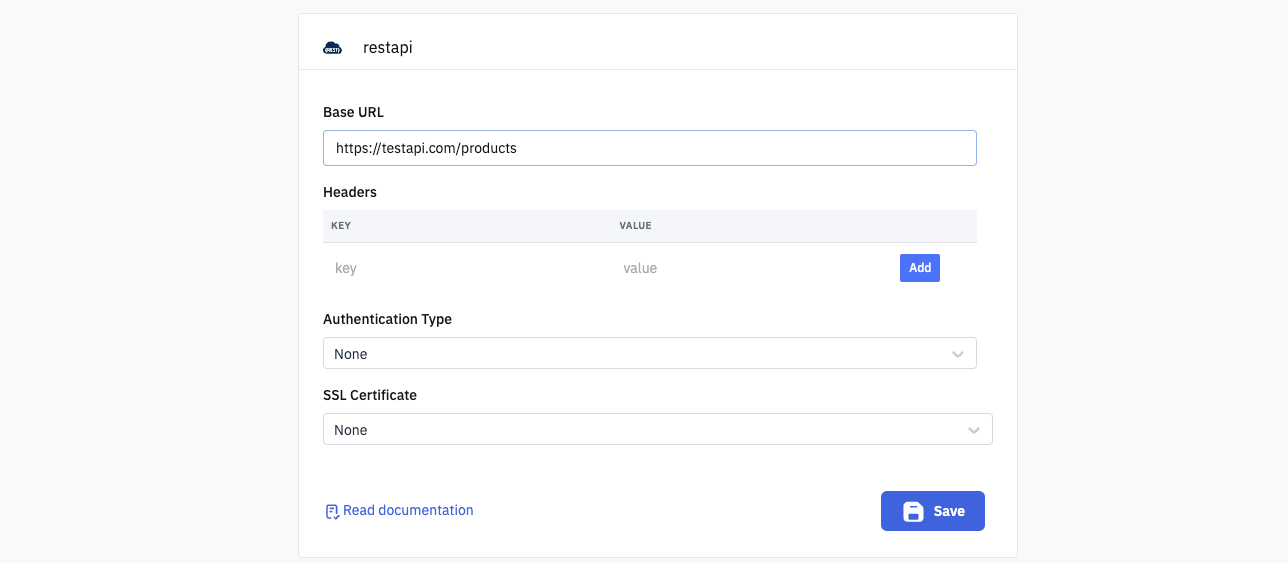Click the VALUE column header
This screenshot has height=563, width=1288.
(x=635, y=226)
